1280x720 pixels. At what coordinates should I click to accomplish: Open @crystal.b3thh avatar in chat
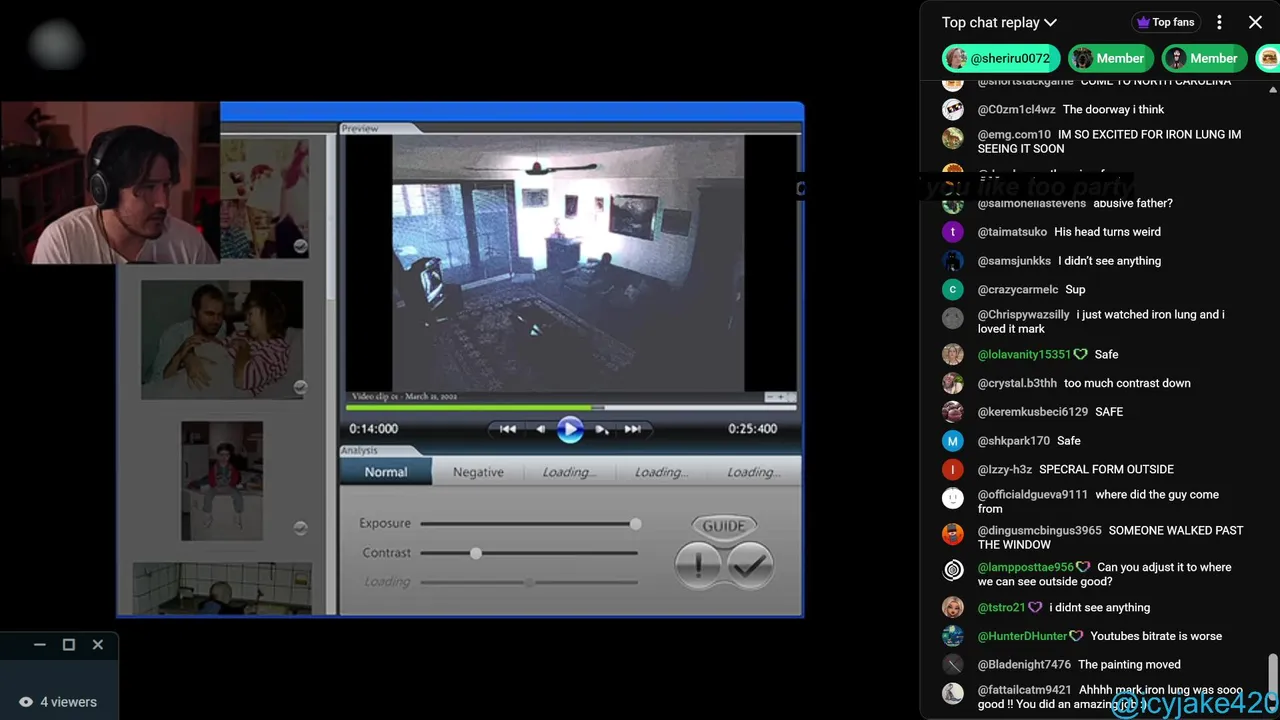click(953, 384)
